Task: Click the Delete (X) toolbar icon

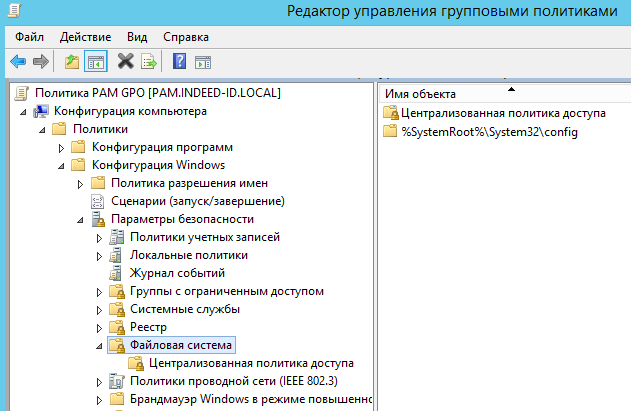Action: click(126, 62)
